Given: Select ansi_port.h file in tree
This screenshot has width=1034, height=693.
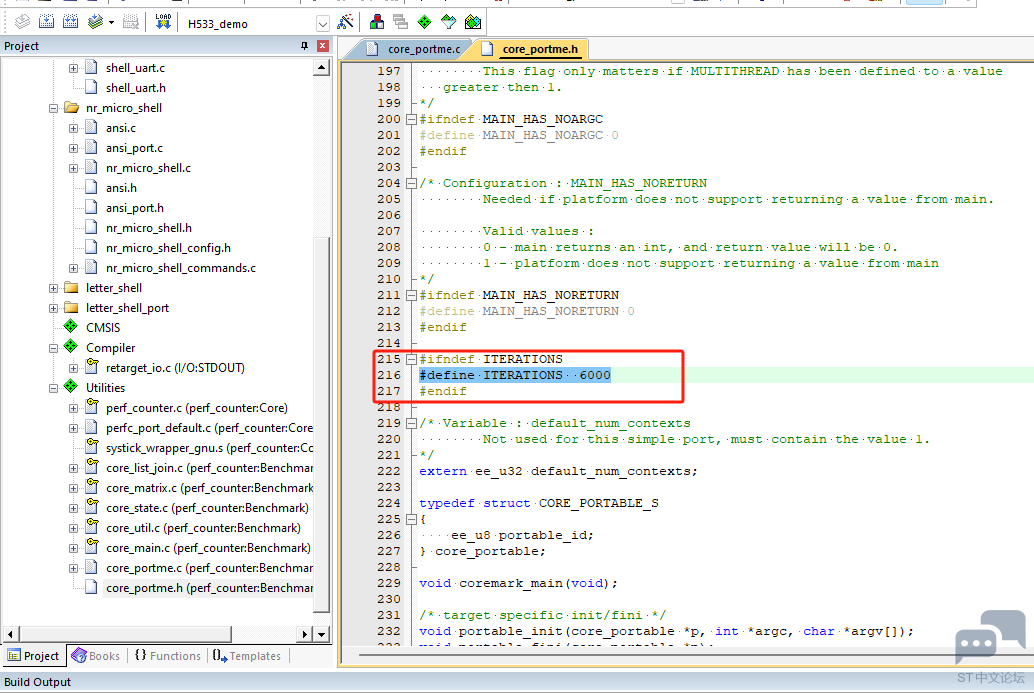Looking at the screenshot, I should click(135, 208).
